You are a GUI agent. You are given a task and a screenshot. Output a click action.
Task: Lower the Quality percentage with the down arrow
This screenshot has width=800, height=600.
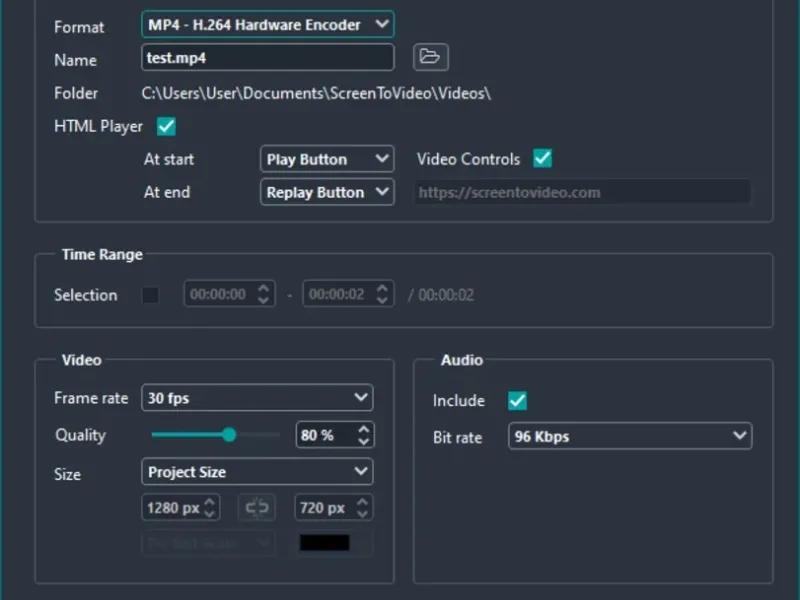363,441
